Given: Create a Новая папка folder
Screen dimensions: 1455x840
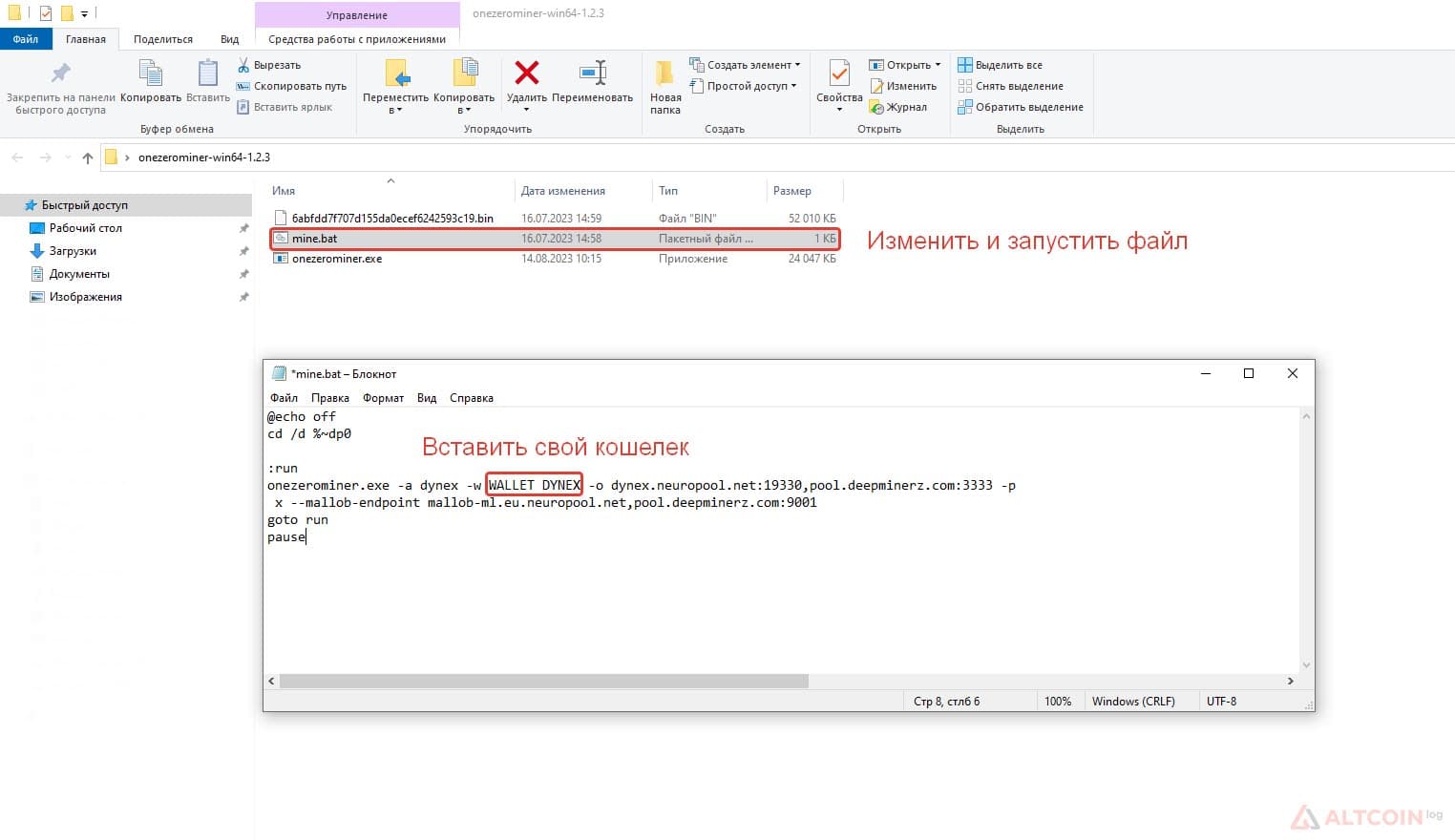Looking at the screenshot, I should 665,87.
